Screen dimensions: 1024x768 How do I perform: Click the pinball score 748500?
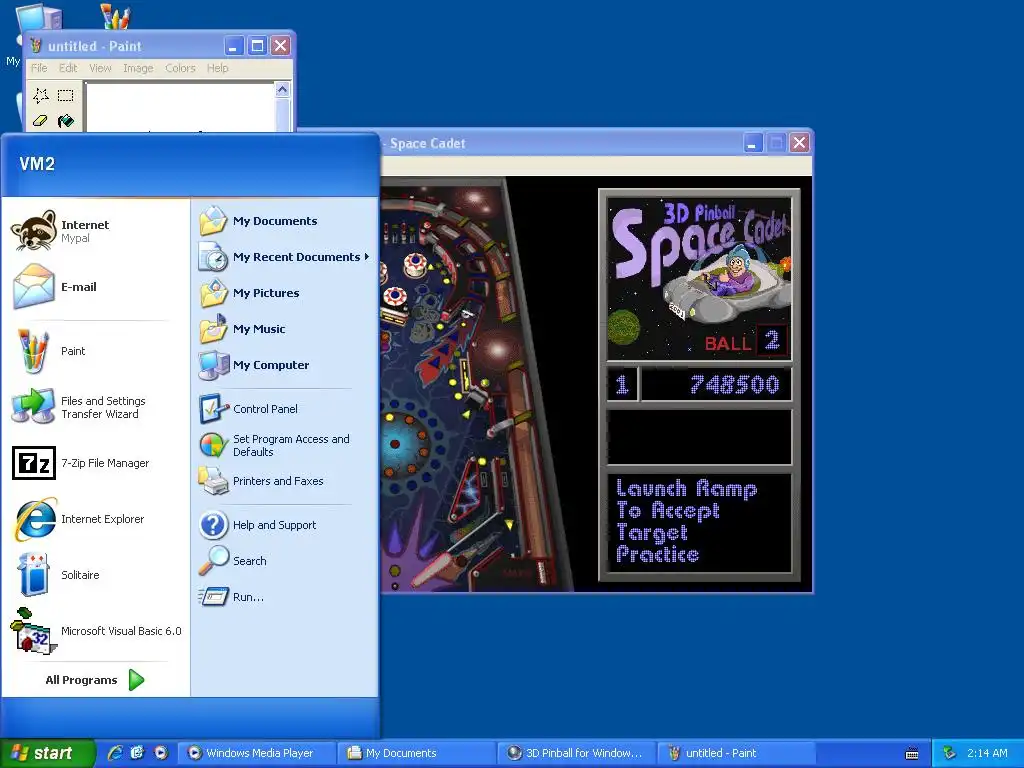click(735, 385)
